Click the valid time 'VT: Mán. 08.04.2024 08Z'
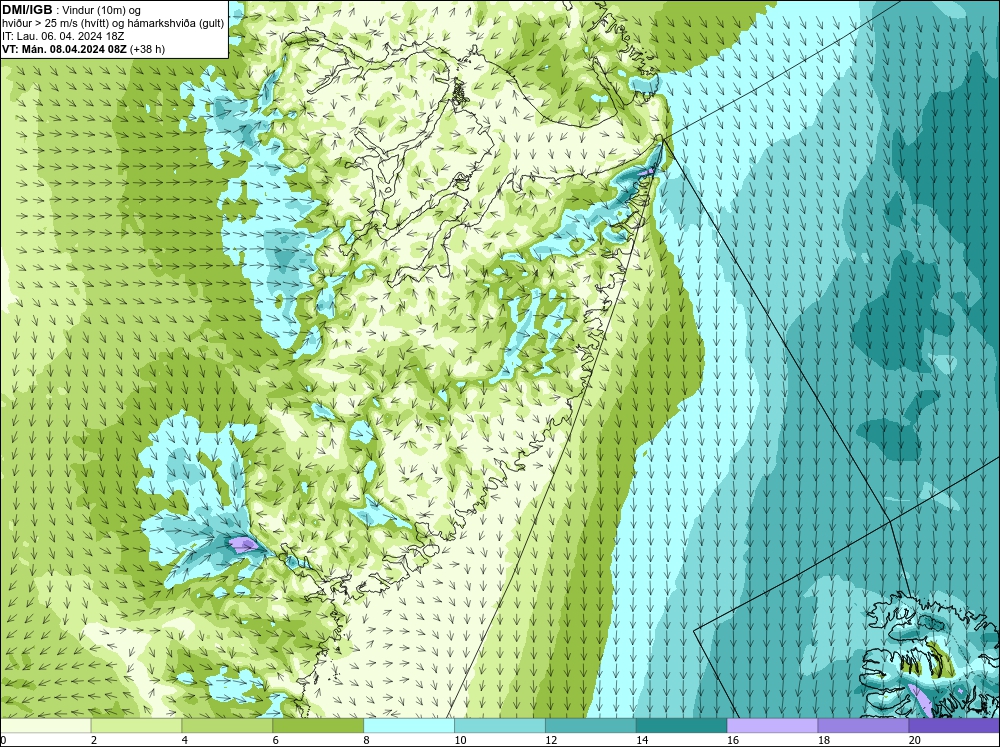 (x=64, y=48)
